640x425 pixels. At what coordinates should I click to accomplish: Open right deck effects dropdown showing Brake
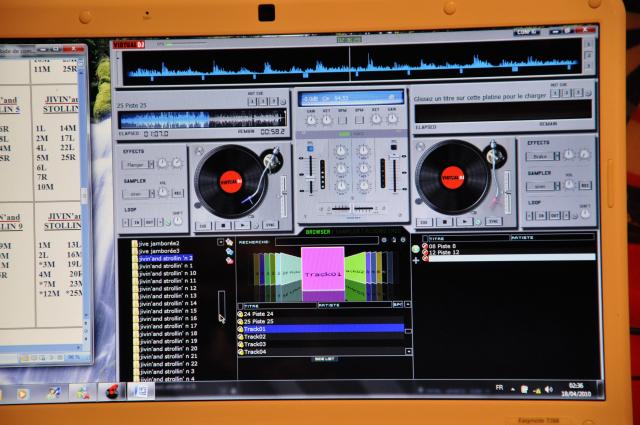pos(542,156)
